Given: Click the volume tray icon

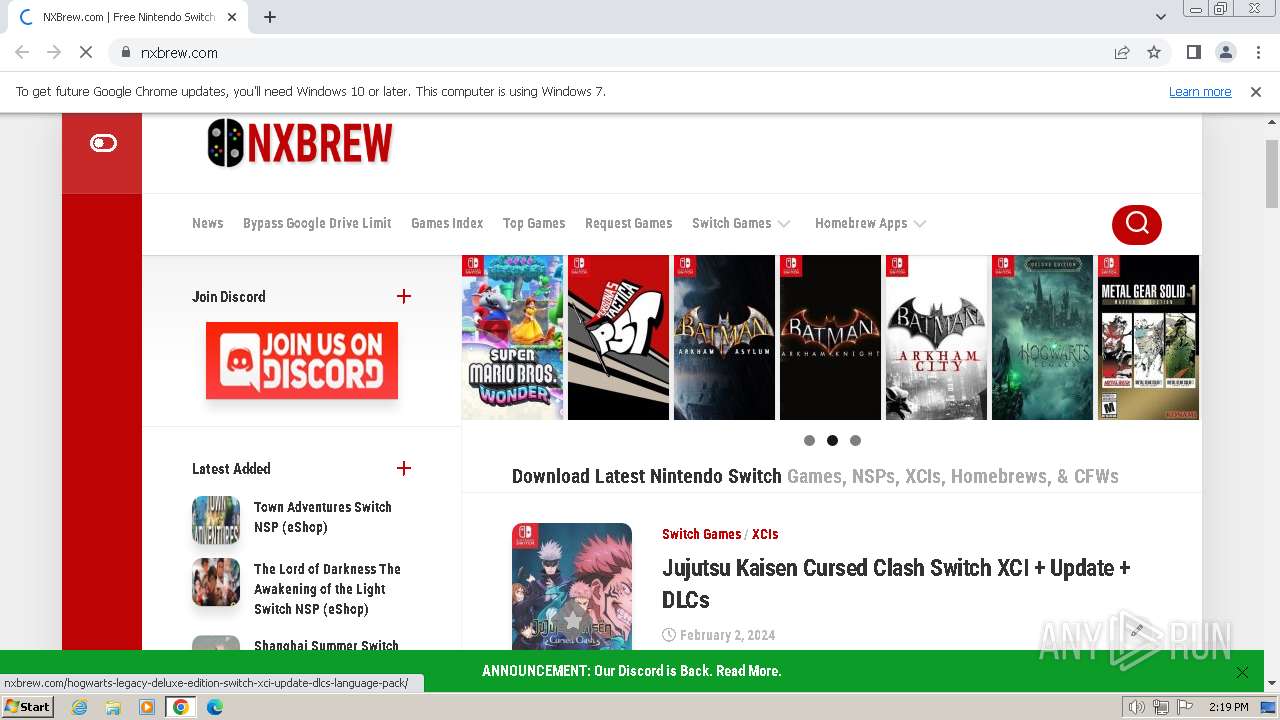Looking at the screenshot, I should (1136, 707).
